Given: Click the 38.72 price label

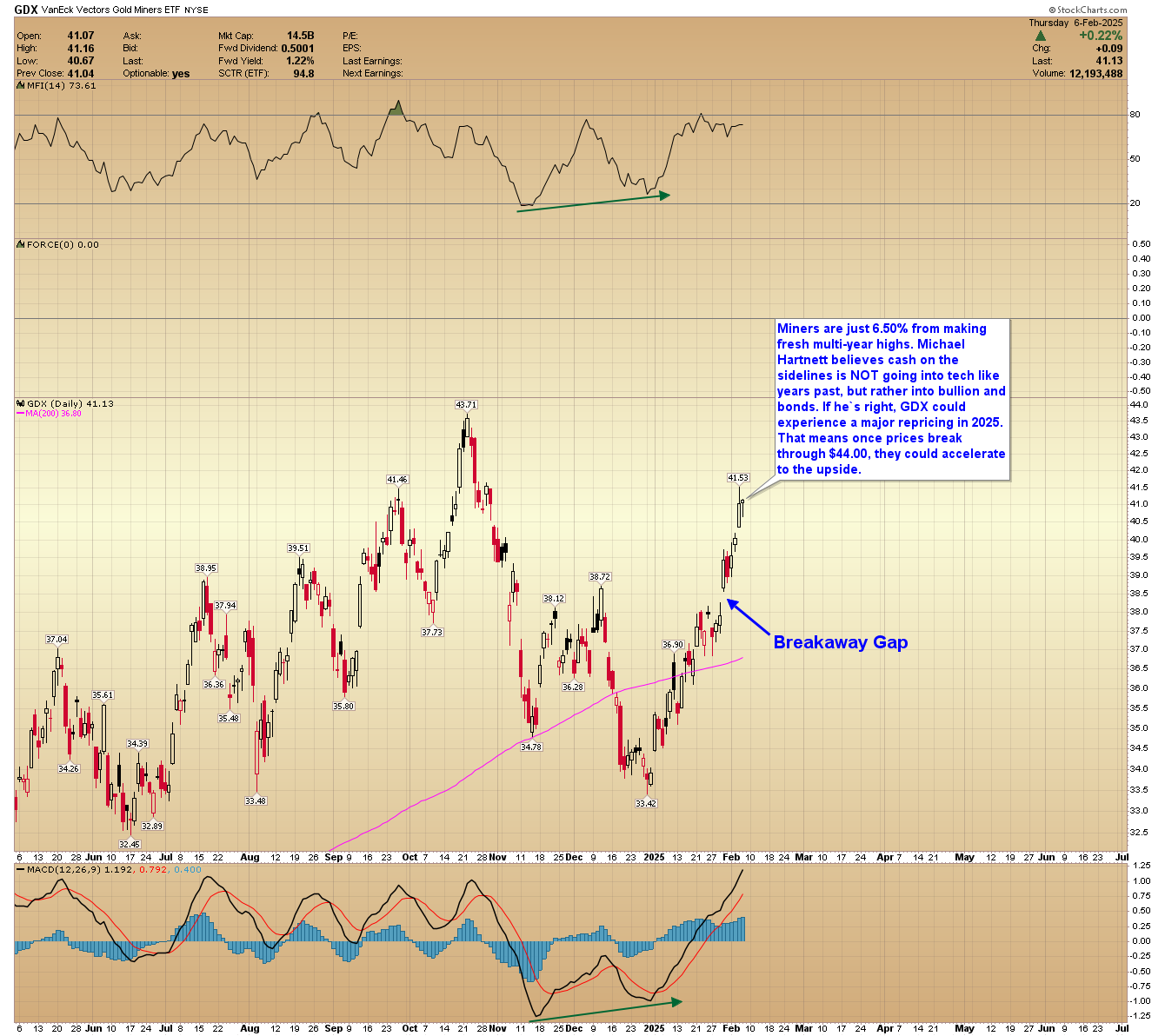Looking at the screenshot, I should [600, 576].
